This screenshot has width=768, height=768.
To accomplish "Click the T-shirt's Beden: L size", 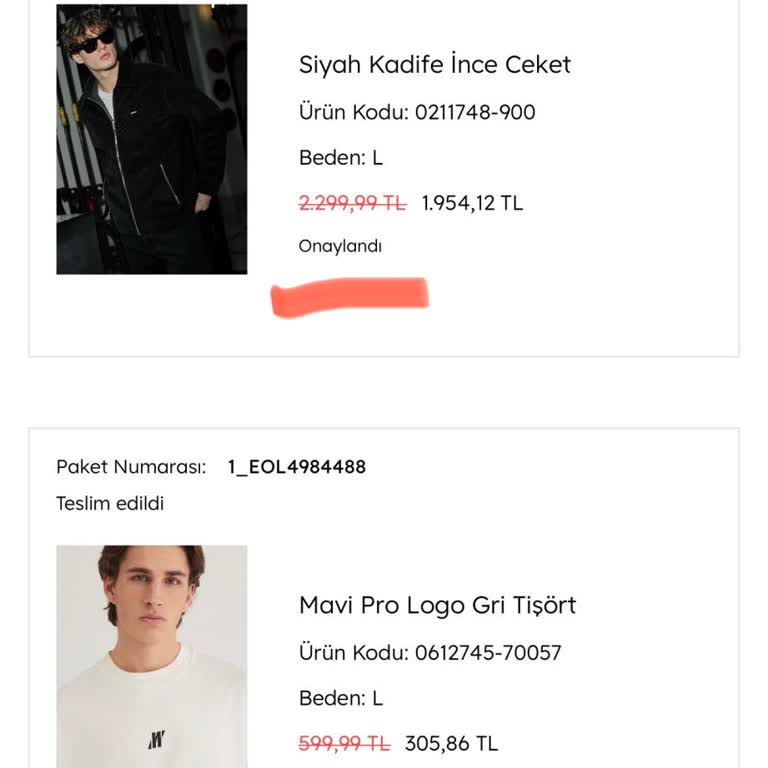I will pyautogui.click(x=340, y=698).
